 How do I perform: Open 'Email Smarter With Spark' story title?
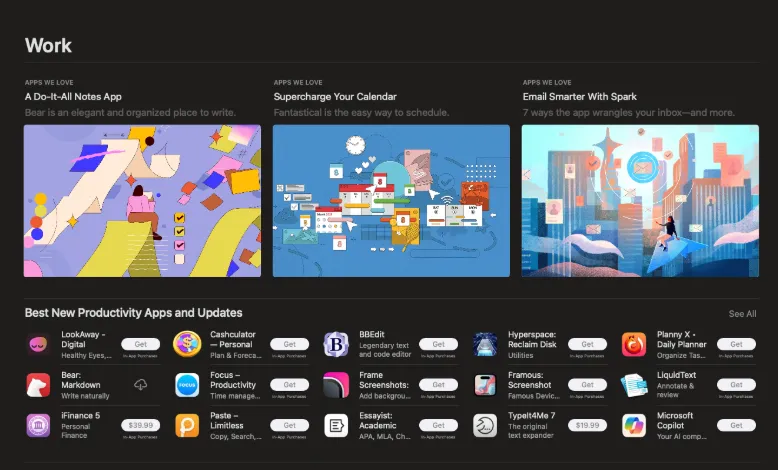point(580,97)
